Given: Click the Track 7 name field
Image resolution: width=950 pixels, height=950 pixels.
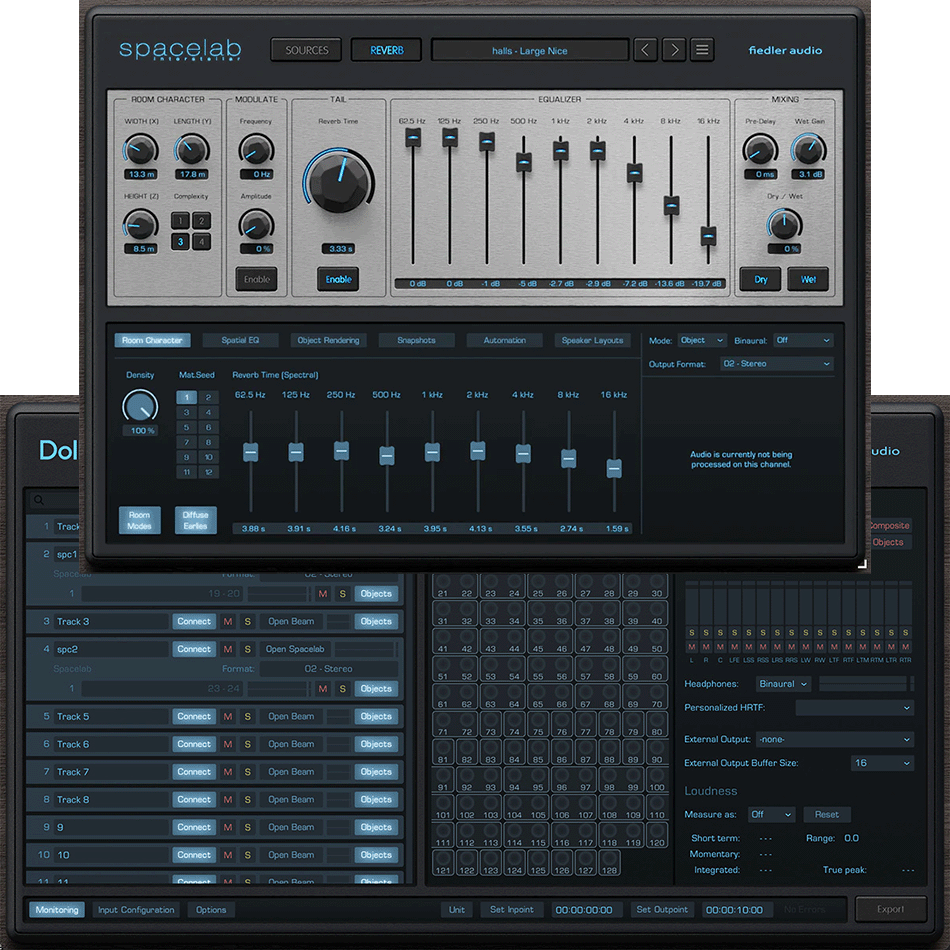Looking at the screenshot, I should point(111,772).
